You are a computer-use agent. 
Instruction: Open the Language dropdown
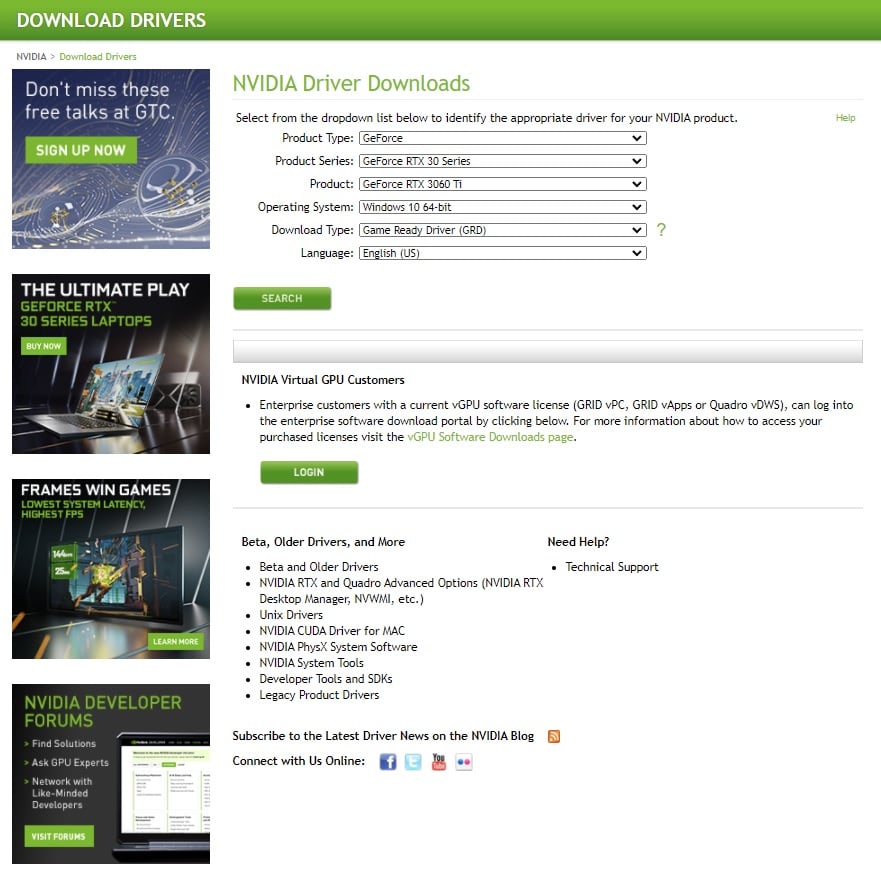[x=502, y=253]
